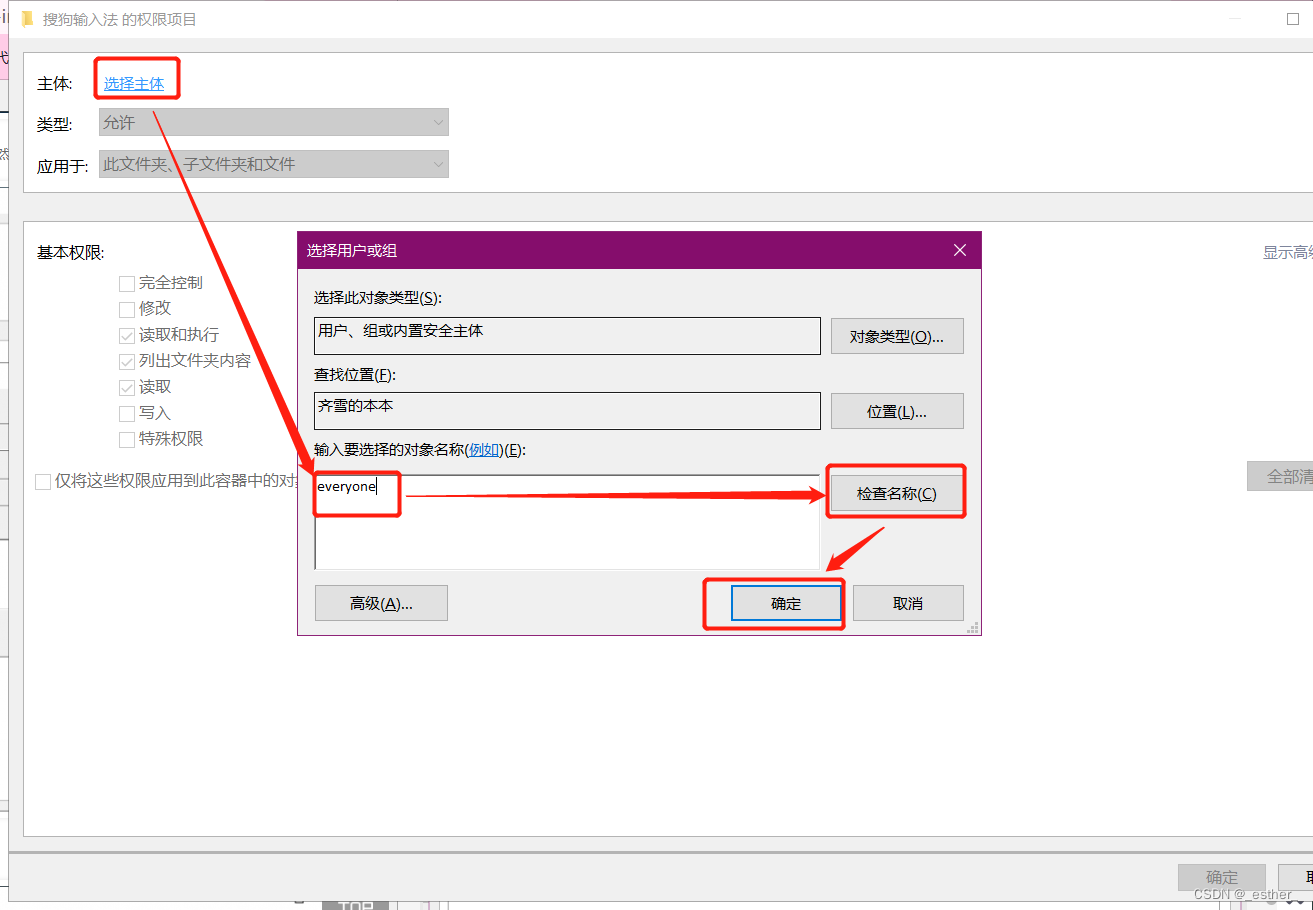The image size is (1313, 910).
Task: Click the 选择主体 link
Action: [x=134, y=84]
